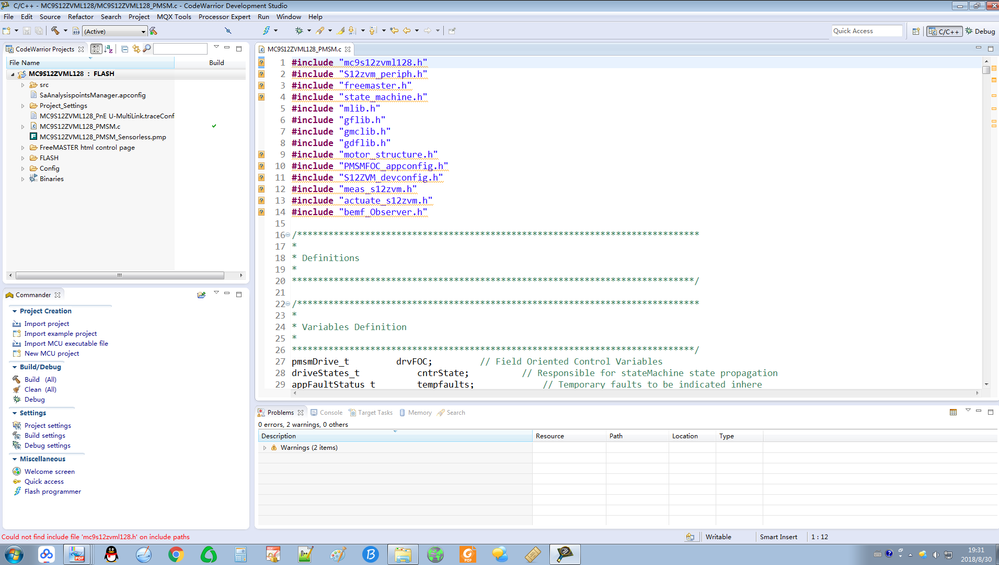Open the Processor Expert menu
The image size is (999, 565).
click(224, 17)
